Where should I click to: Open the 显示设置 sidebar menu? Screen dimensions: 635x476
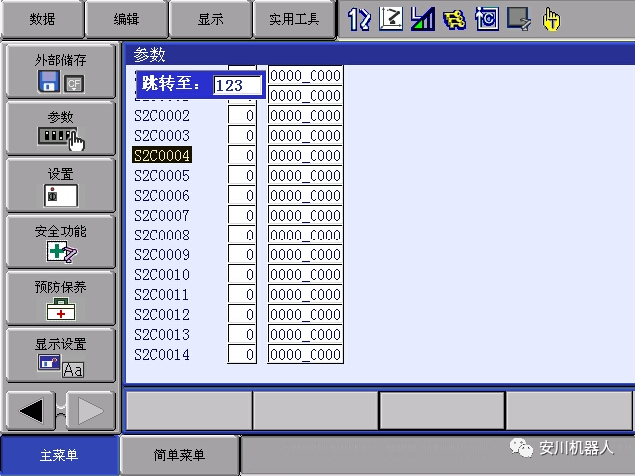click(x=61, y=355)
